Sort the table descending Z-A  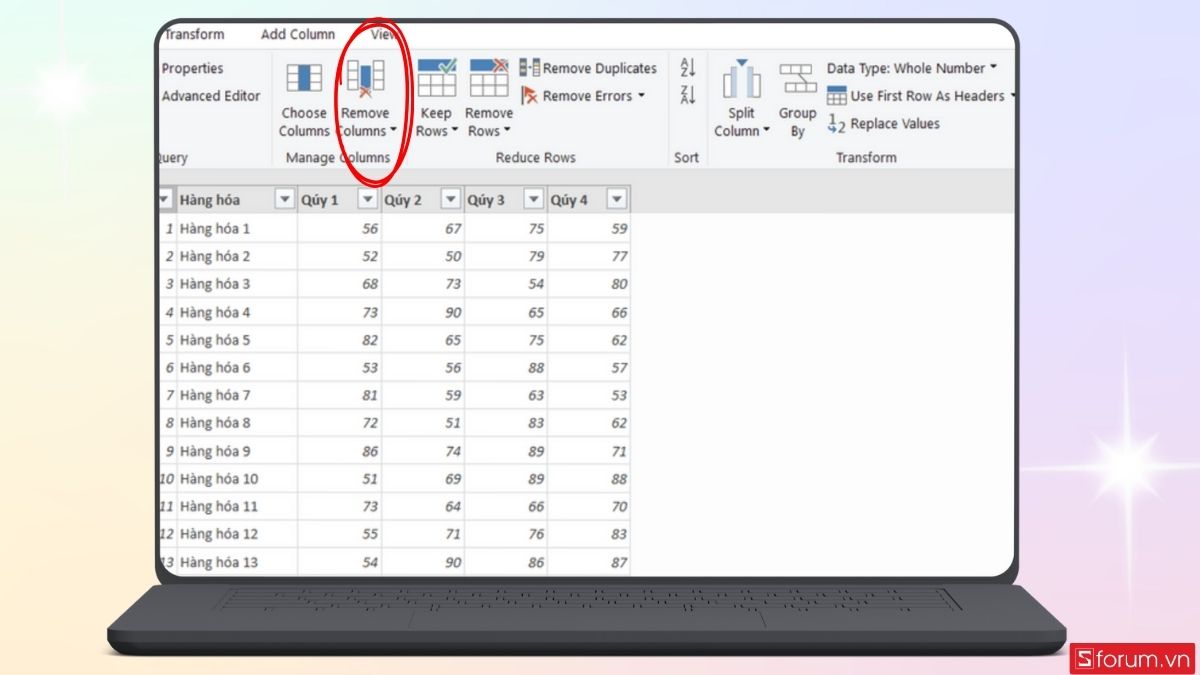coord(686,94)
